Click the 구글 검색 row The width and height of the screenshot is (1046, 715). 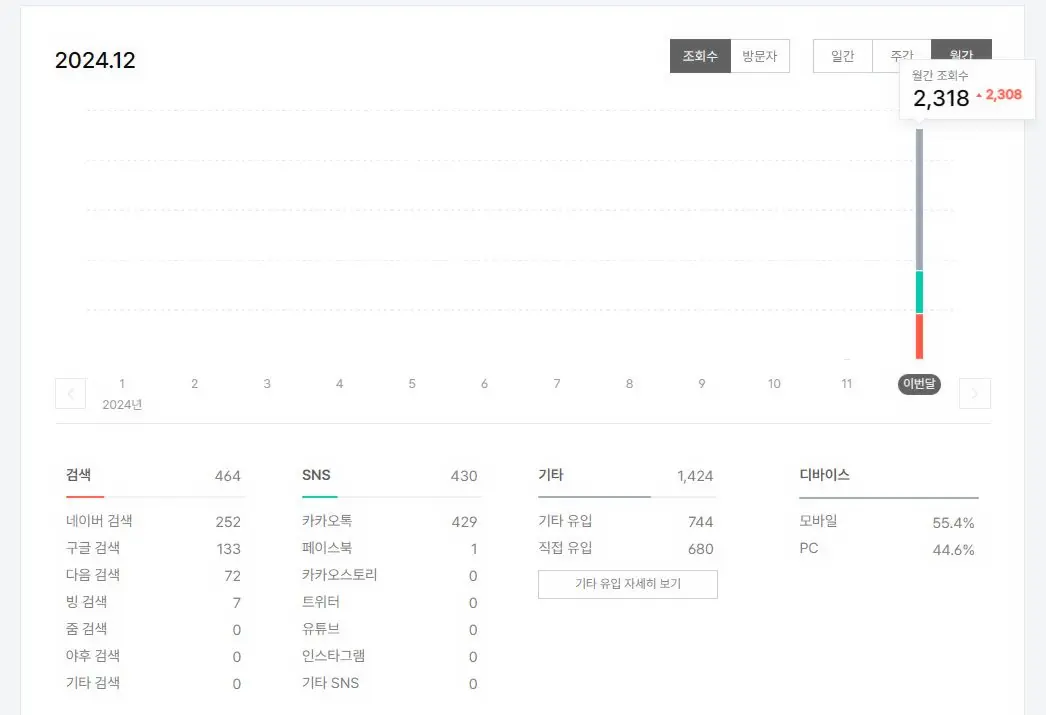[92, 548]
